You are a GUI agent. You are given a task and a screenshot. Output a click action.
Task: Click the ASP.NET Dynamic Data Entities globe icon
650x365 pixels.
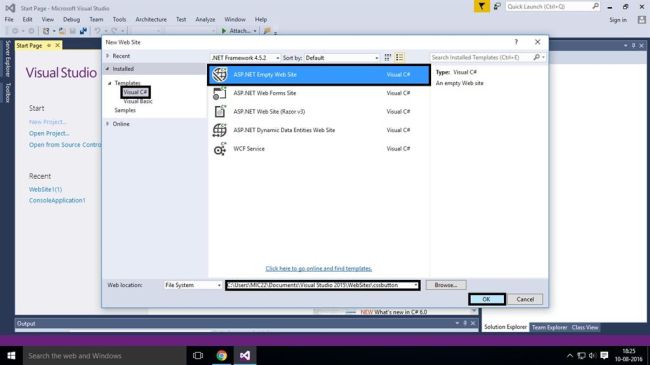coord(220,130)
